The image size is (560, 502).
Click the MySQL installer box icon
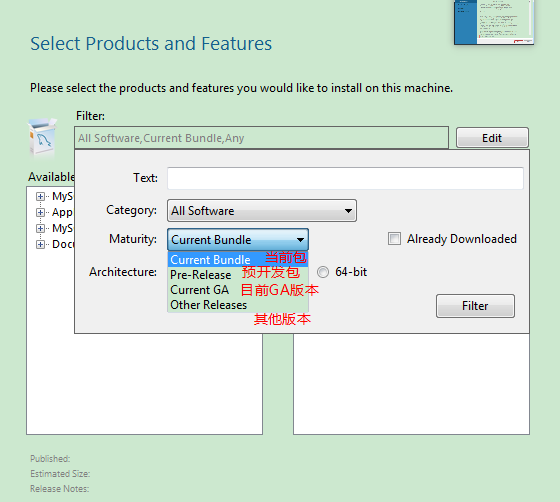pyautogui.click(x=42, y=138)
